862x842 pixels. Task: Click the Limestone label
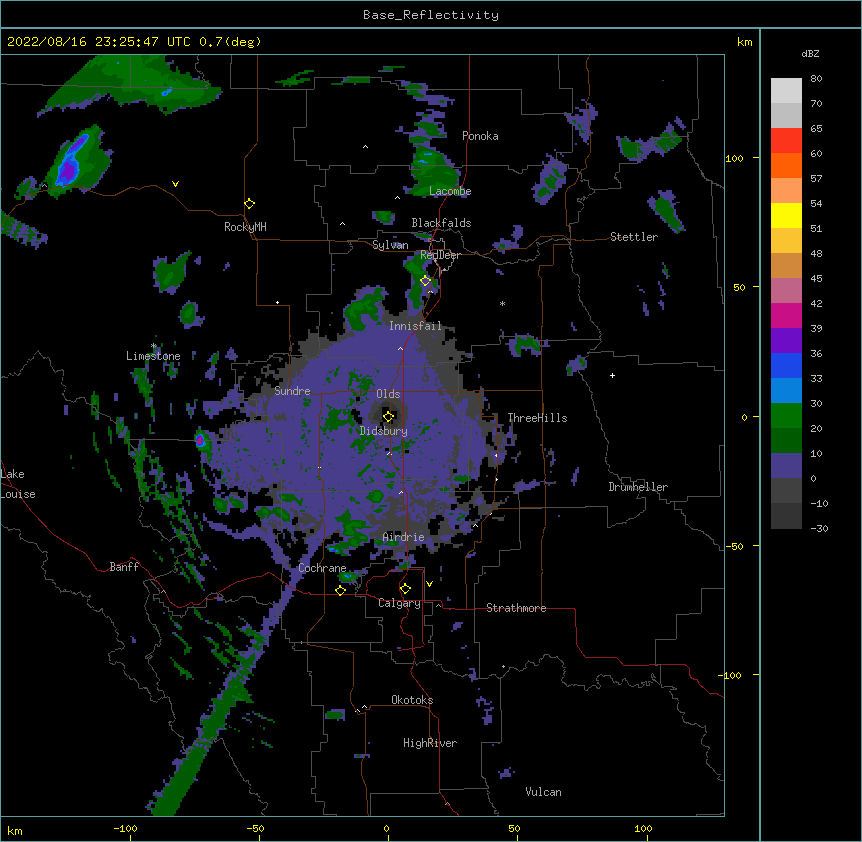(153, 356)
